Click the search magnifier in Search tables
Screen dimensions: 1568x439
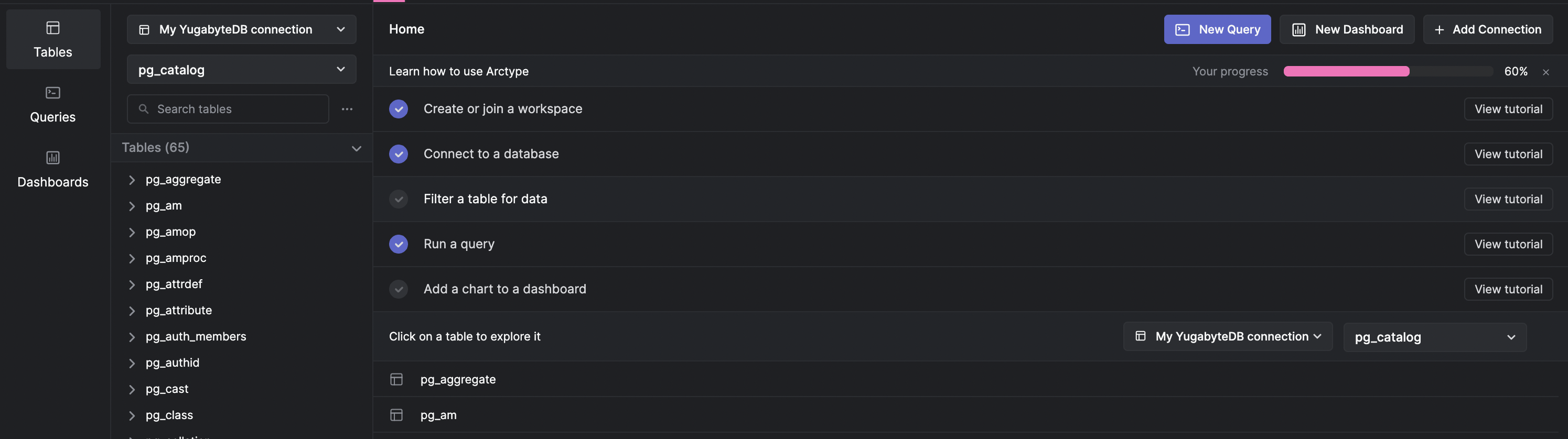pyautogui.click(x=144, y=109)
